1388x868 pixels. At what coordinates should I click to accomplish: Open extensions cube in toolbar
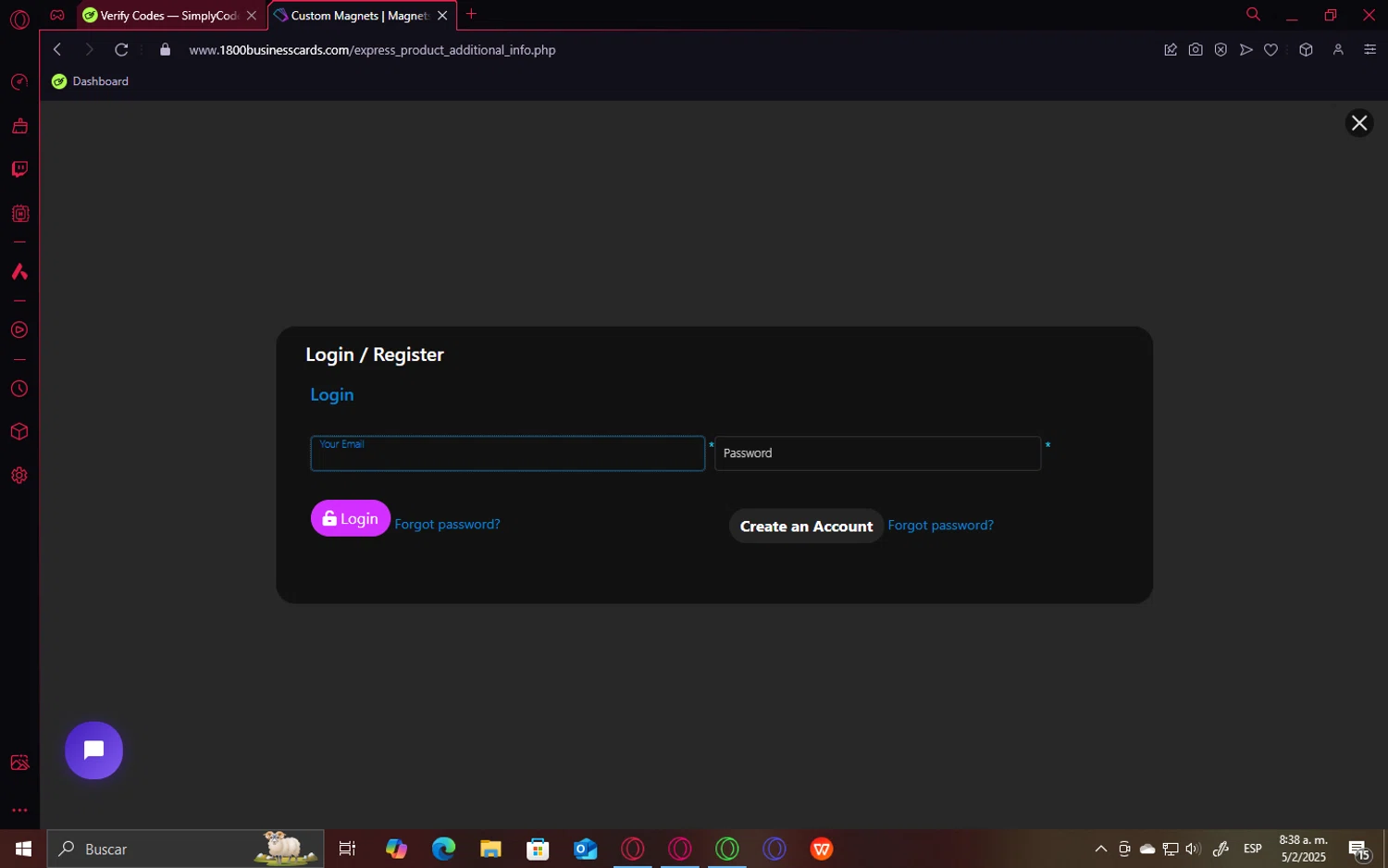[x=1306, y=50]
